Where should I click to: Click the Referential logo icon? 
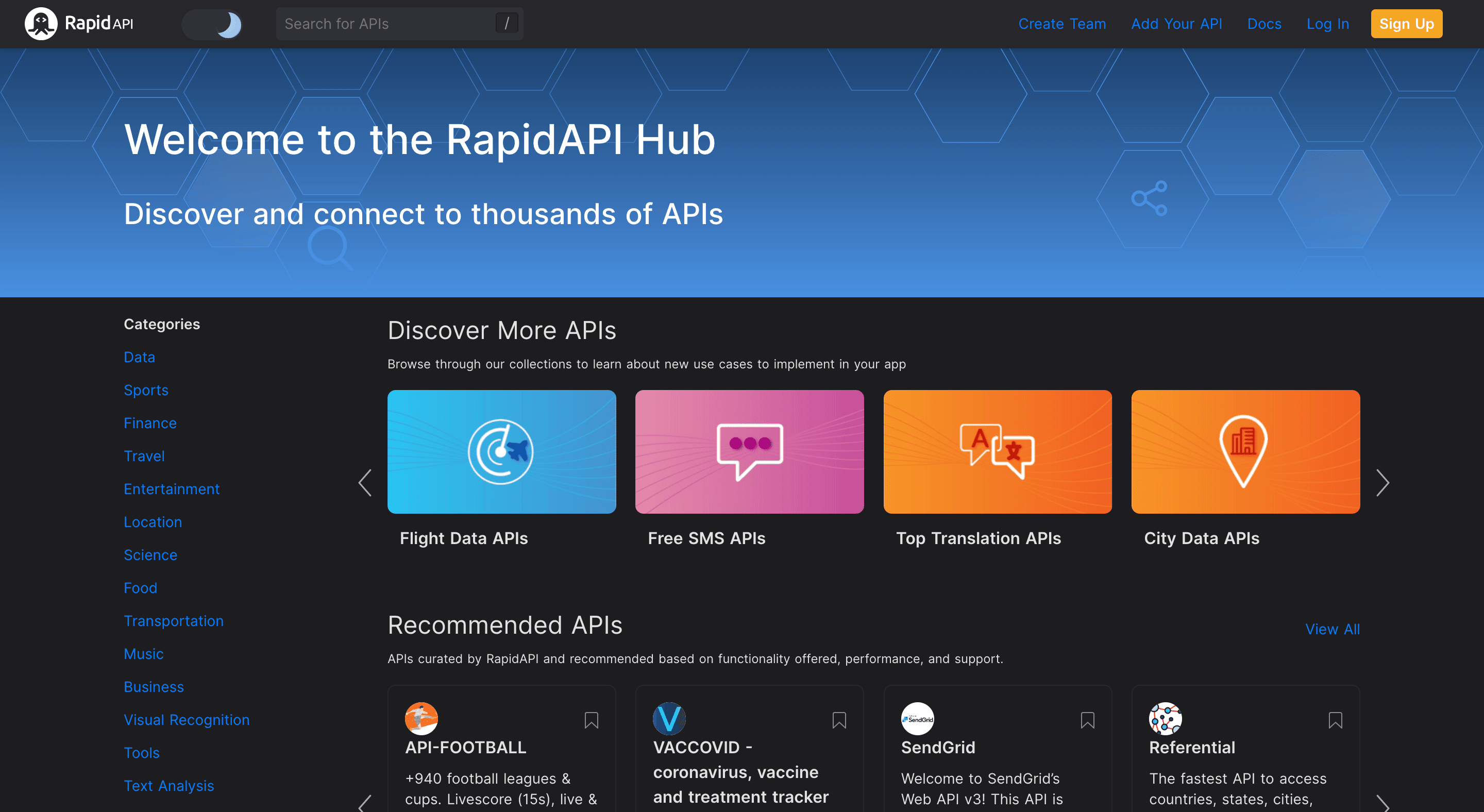(x=1166, y=719)
